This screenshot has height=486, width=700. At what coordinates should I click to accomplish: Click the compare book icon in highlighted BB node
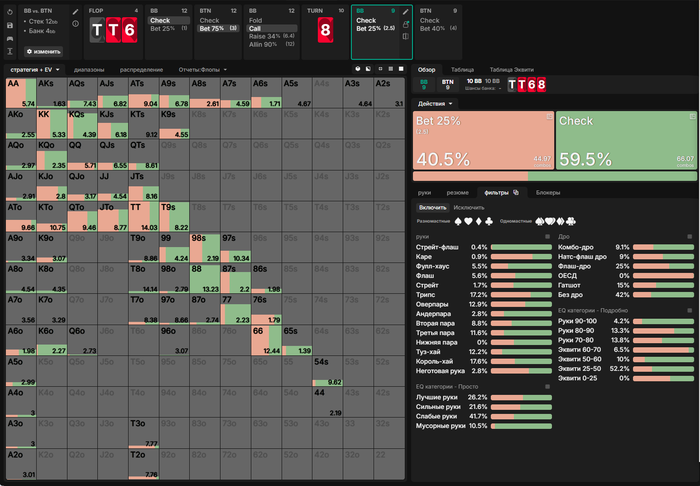[405, 37]
